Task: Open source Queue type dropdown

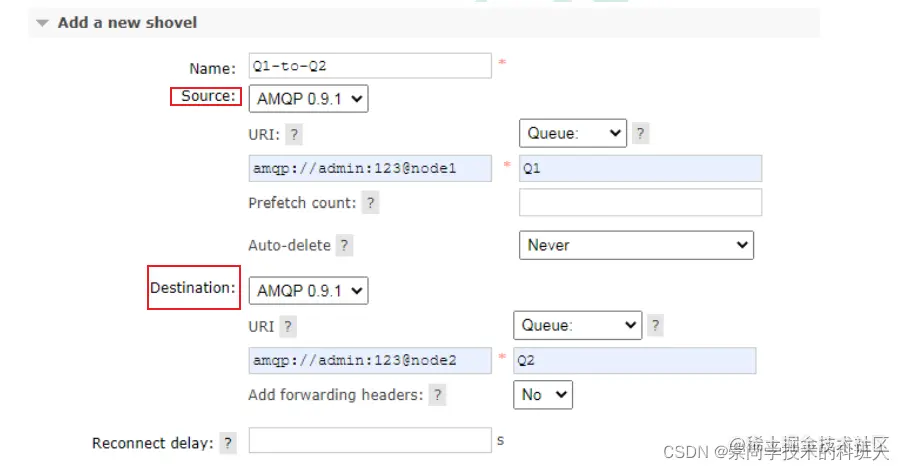Action: click(573, 133)
